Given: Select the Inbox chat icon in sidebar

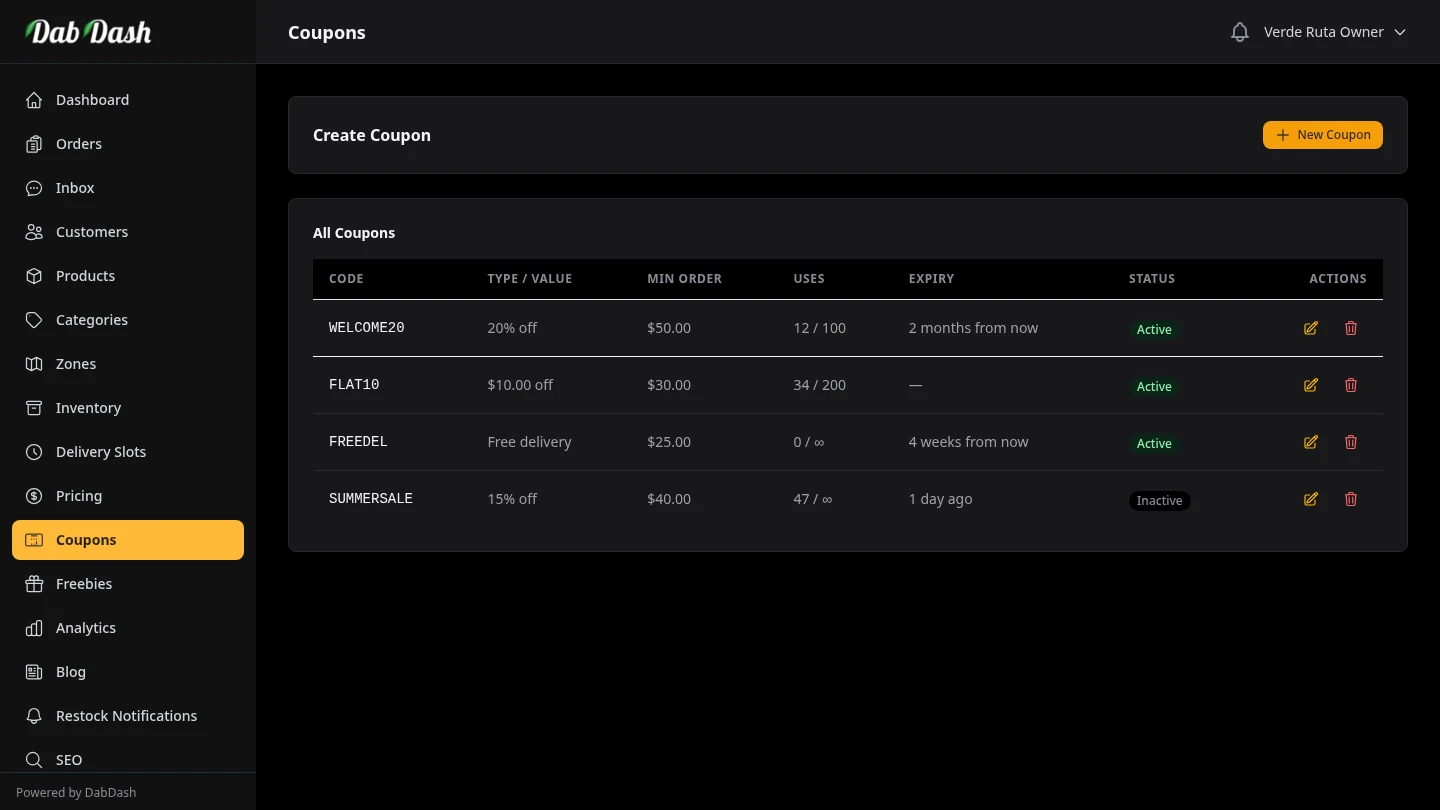Looking at the screenshot, I should (34, 188).
